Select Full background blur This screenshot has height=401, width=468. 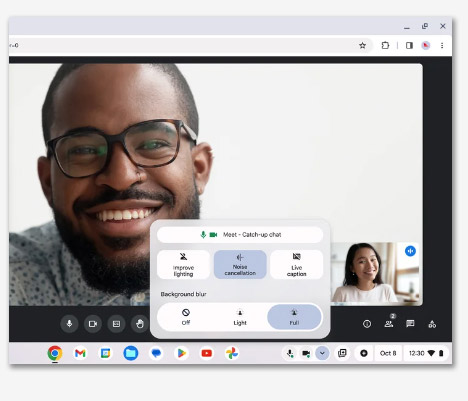pos(294,317)
